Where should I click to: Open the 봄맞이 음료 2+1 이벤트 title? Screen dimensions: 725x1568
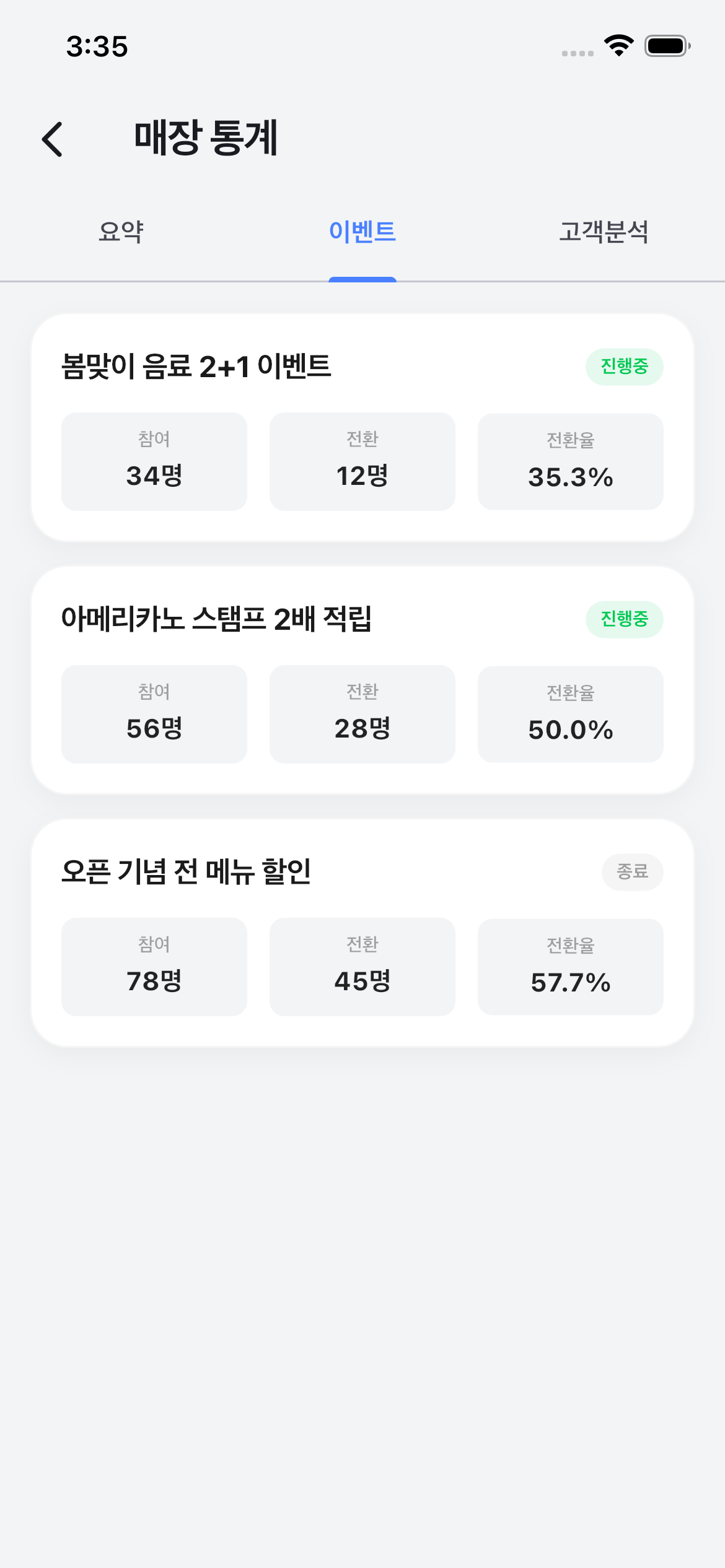coord(196,367)
